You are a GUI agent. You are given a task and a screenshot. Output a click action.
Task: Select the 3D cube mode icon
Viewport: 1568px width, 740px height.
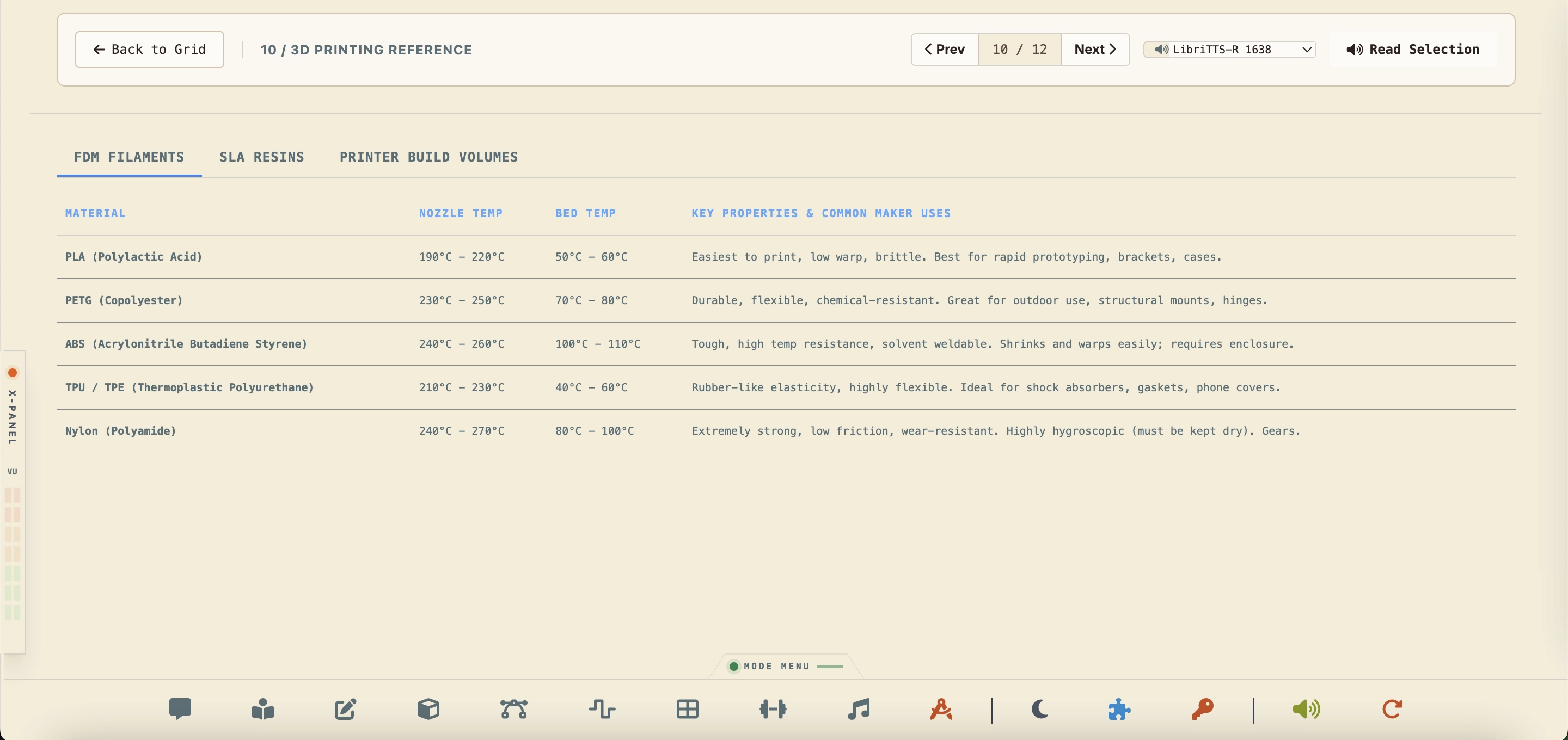coord(428,709)
